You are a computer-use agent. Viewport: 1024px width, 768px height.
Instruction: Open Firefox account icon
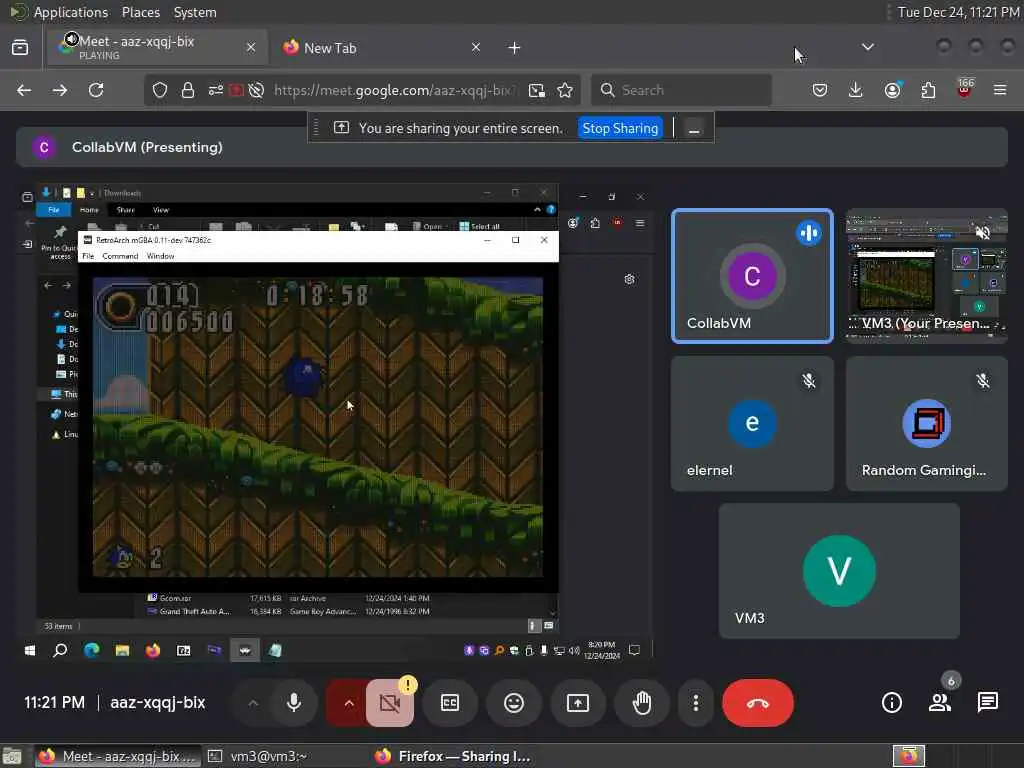(x=892, y=90)
